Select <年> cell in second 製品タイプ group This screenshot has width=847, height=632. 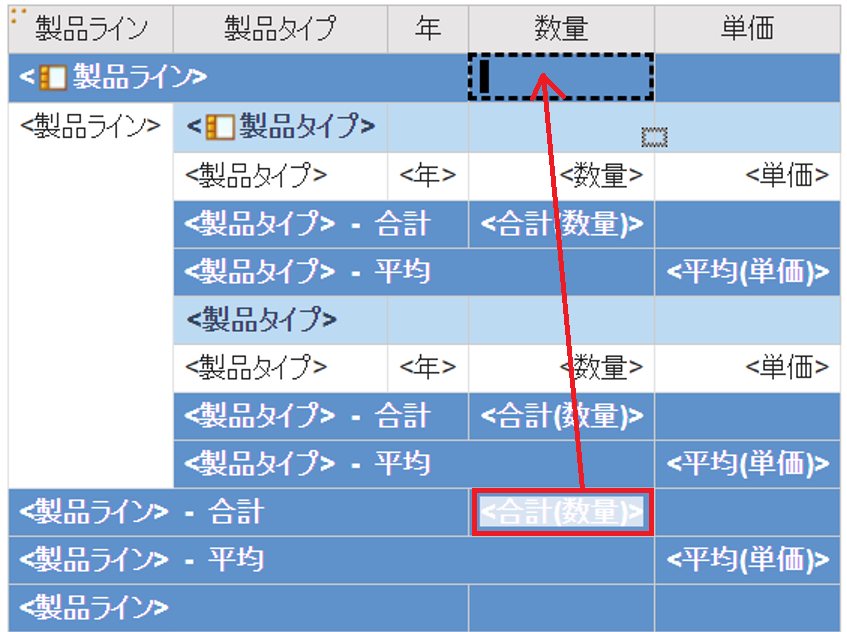click(x=428, y=368)
